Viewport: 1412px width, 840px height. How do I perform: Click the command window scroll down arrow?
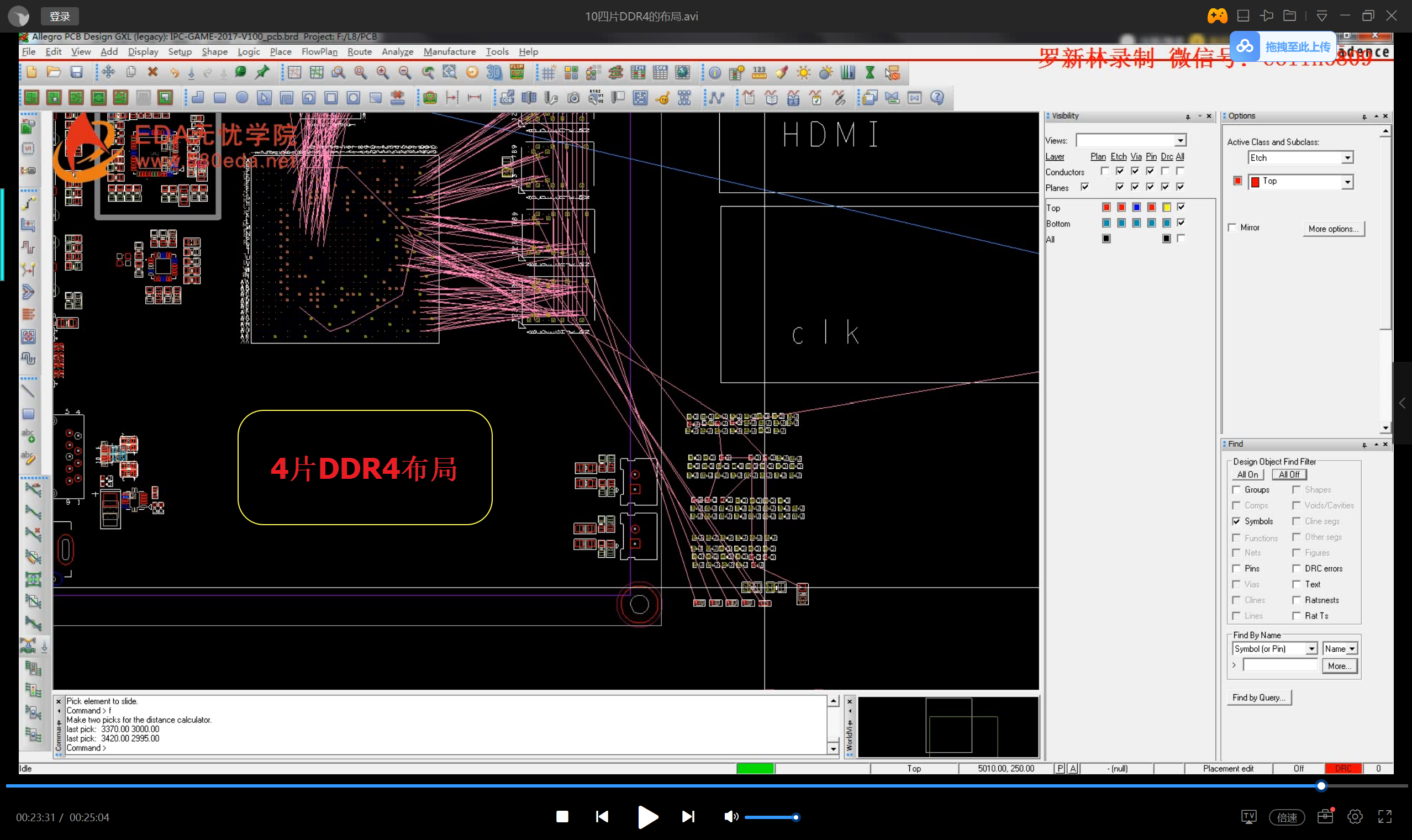pyautogui.click(x=834, y=748)
